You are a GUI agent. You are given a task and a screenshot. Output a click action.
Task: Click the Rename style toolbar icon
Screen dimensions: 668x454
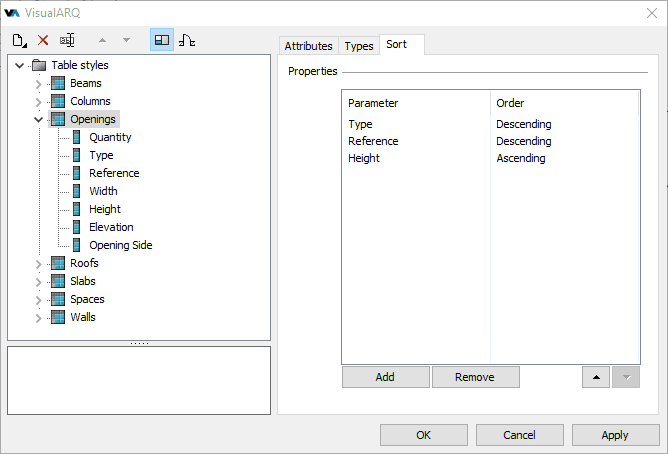pos(67,40)
